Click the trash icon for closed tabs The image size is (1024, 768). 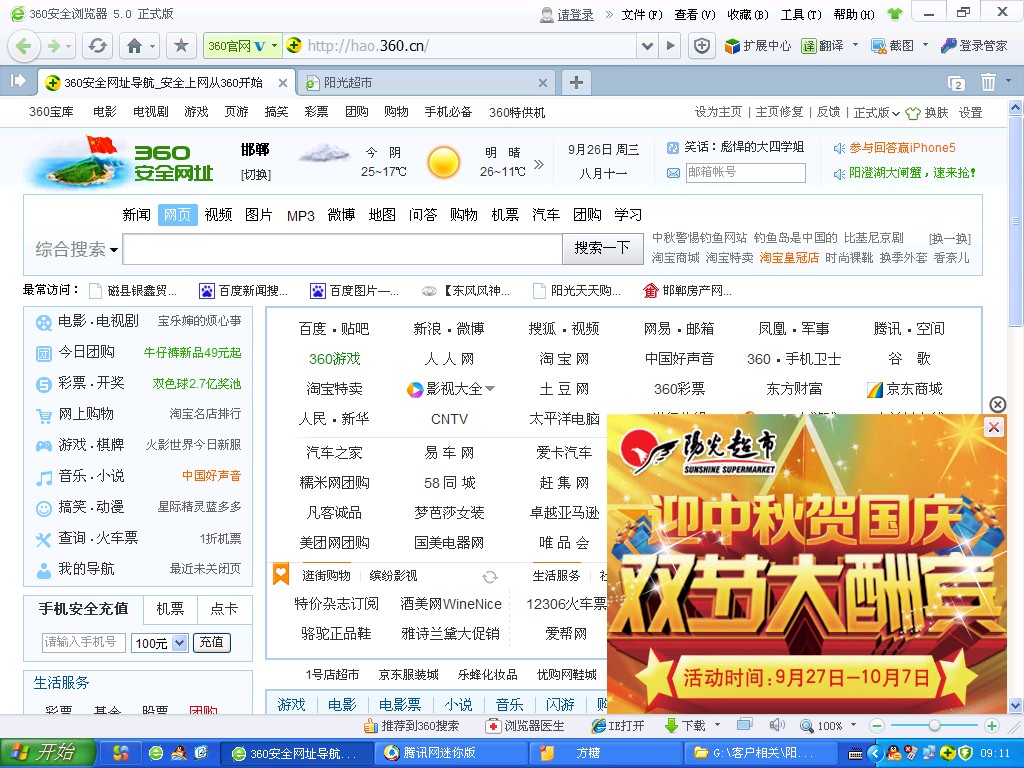(988, 82)
